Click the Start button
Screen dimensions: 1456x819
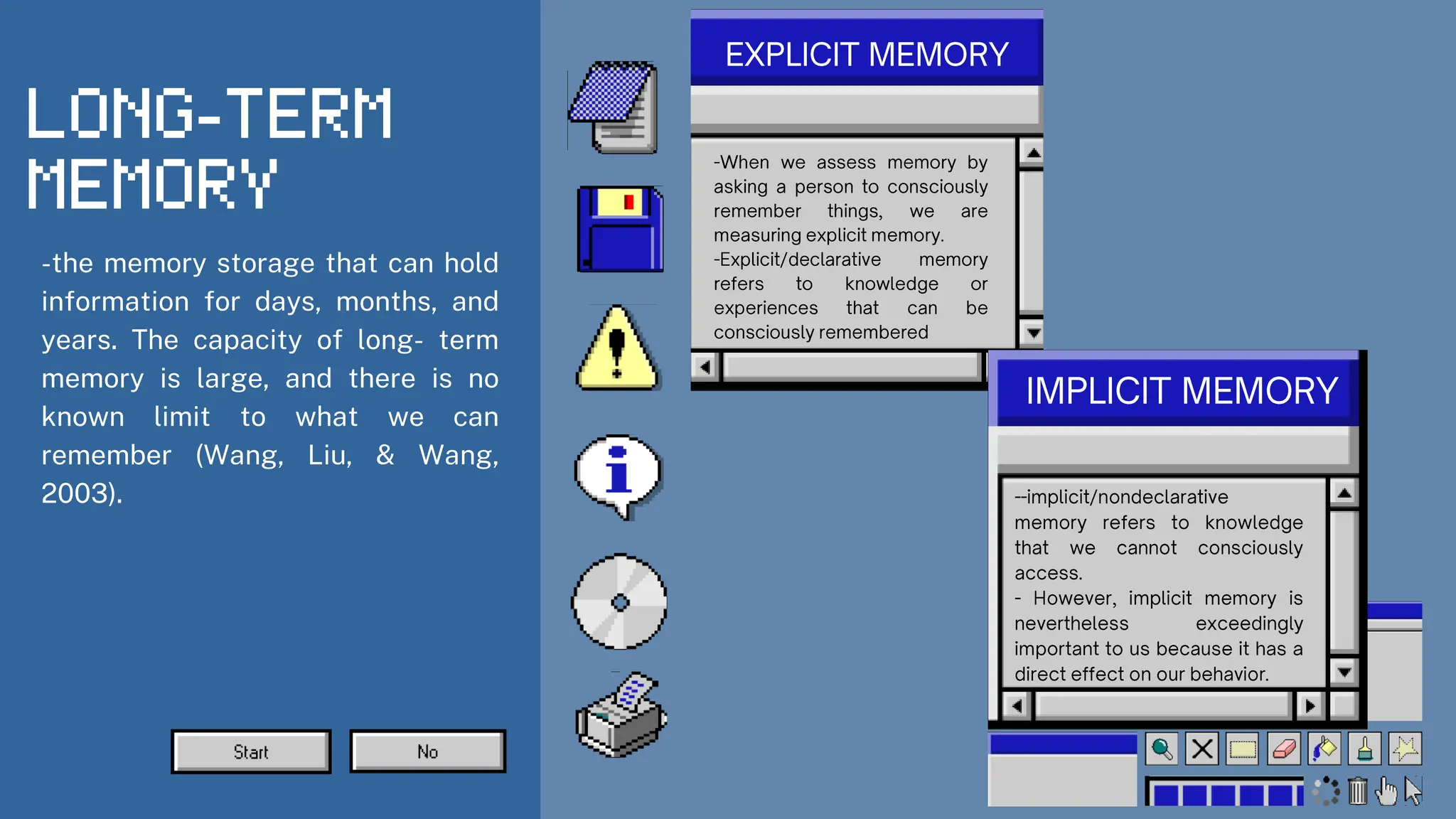click(251, 751)
